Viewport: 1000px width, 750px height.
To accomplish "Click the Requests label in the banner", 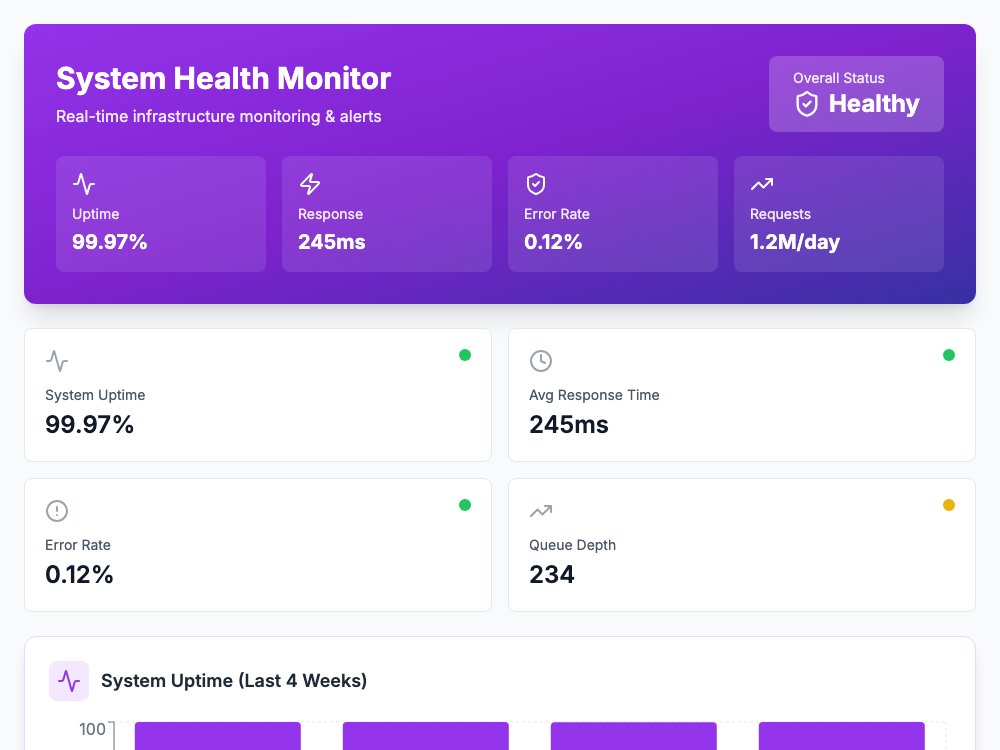I will coord(780,214).
